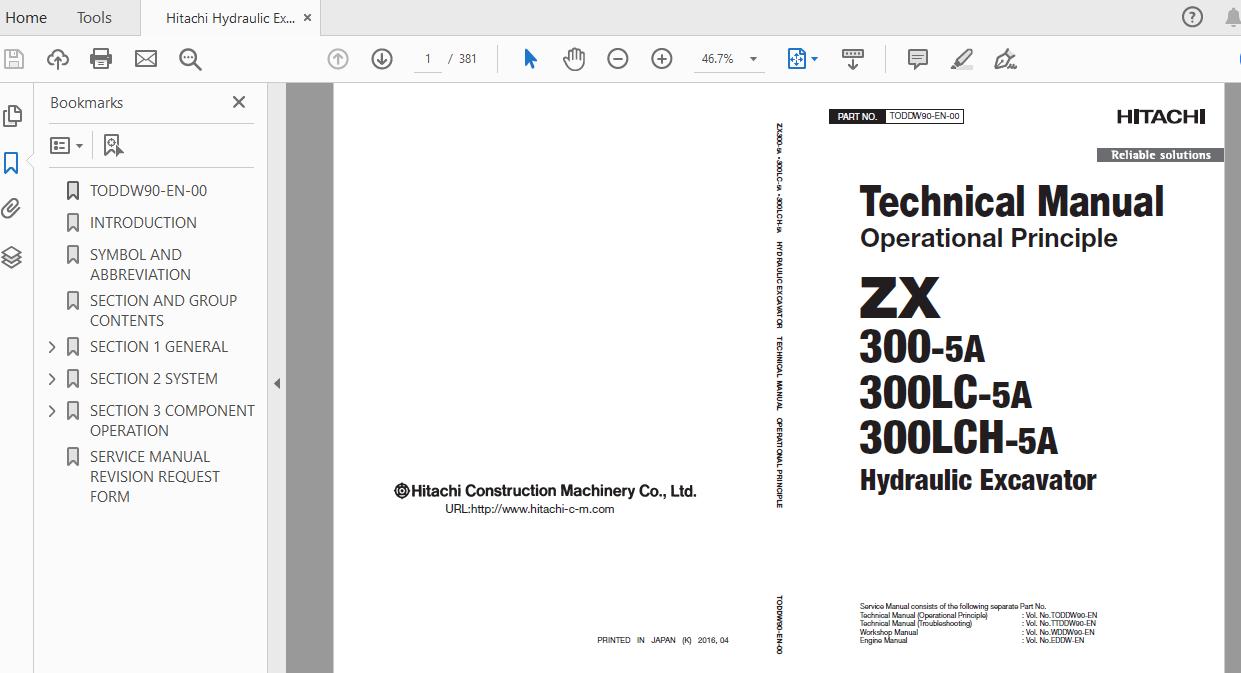Screen dimensions: 1241x673
Task: Click the 300LCH-5A model text
Action: [958, 438]
